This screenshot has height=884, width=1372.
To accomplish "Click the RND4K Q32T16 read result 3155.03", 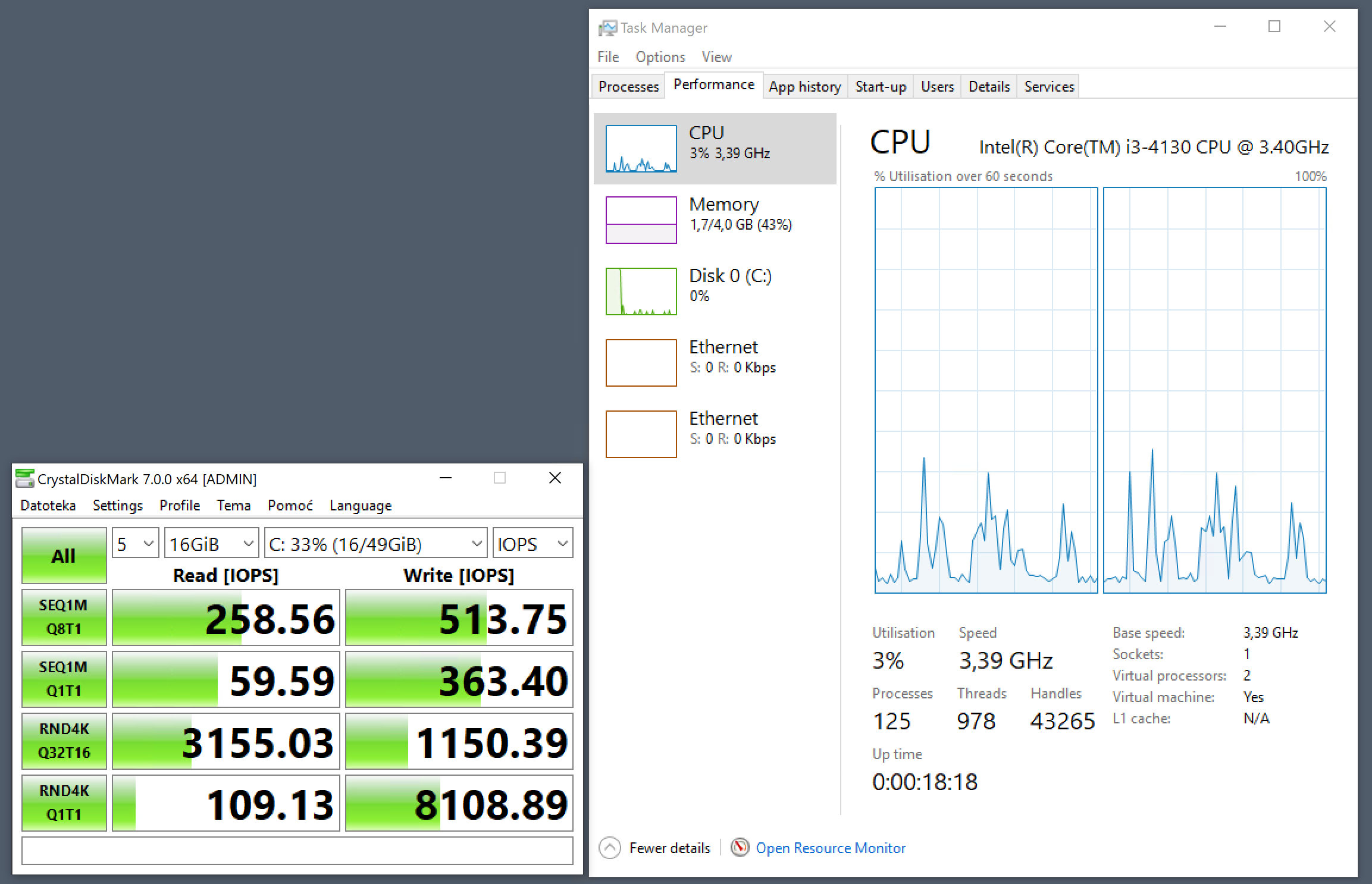I will pos(226,741).
